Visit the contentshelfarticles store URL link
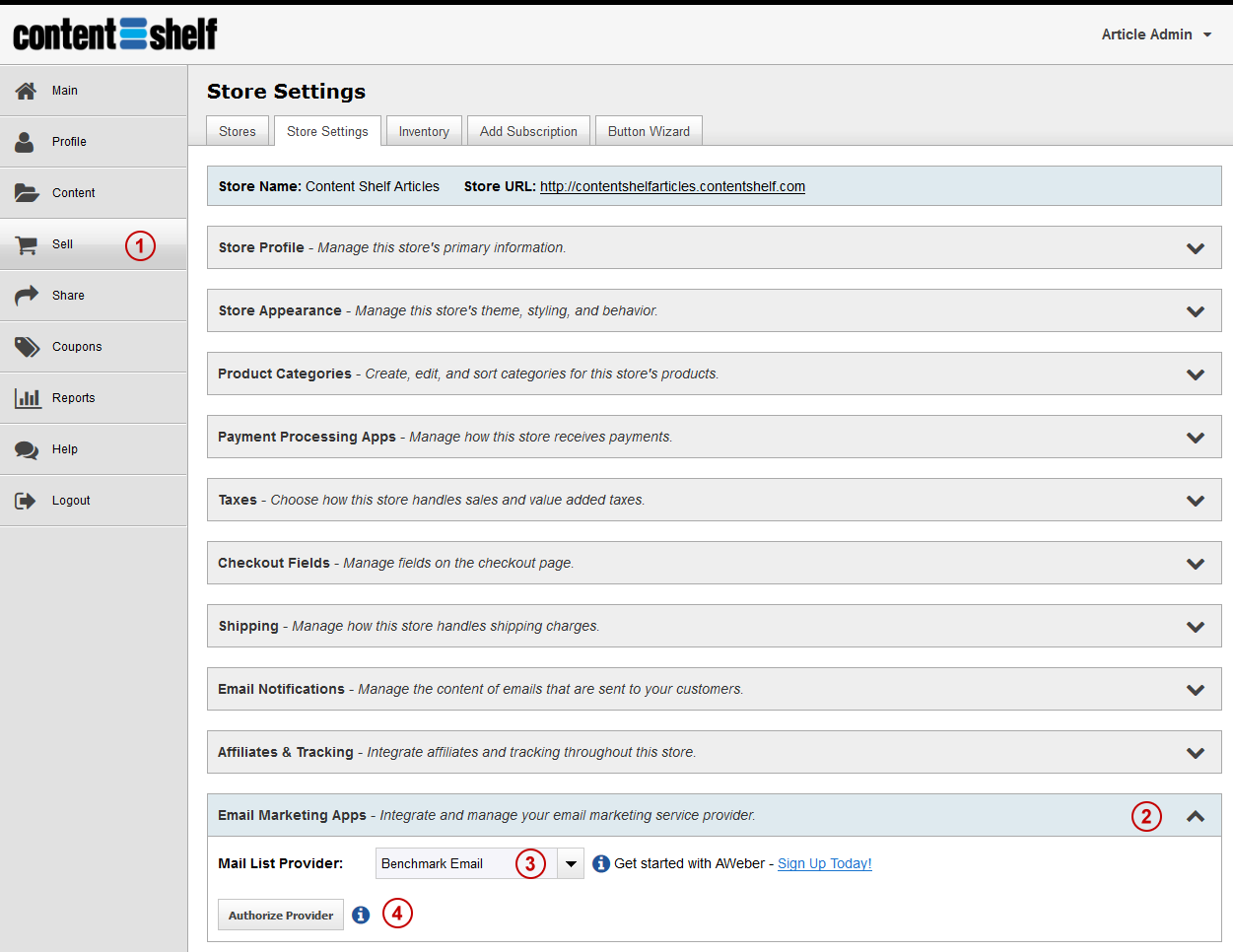The height and width of the screenshot is (952, 1233). point(672,187)
